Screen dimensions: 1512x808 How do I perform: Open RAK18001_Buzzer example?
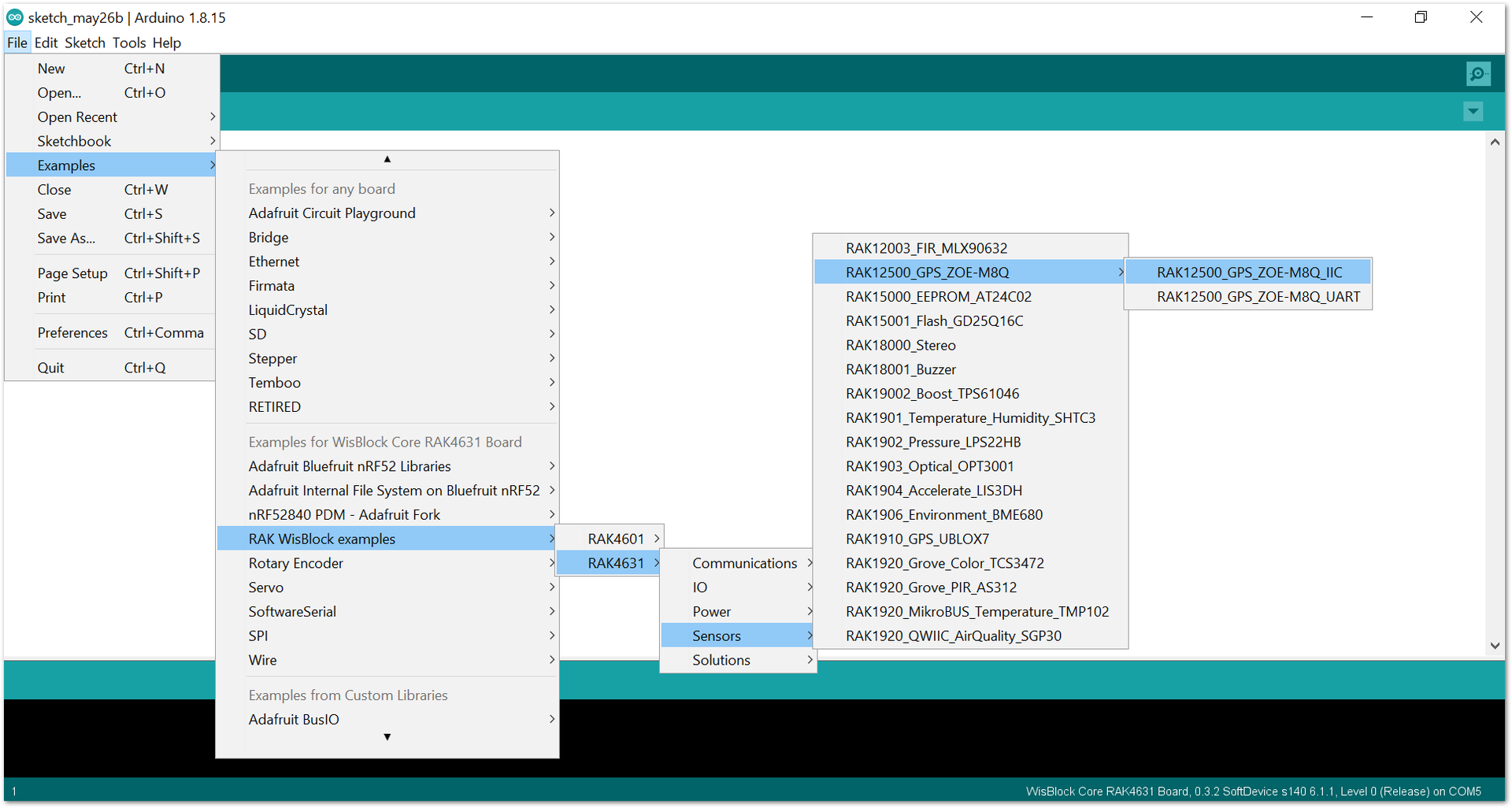(970, 369)
